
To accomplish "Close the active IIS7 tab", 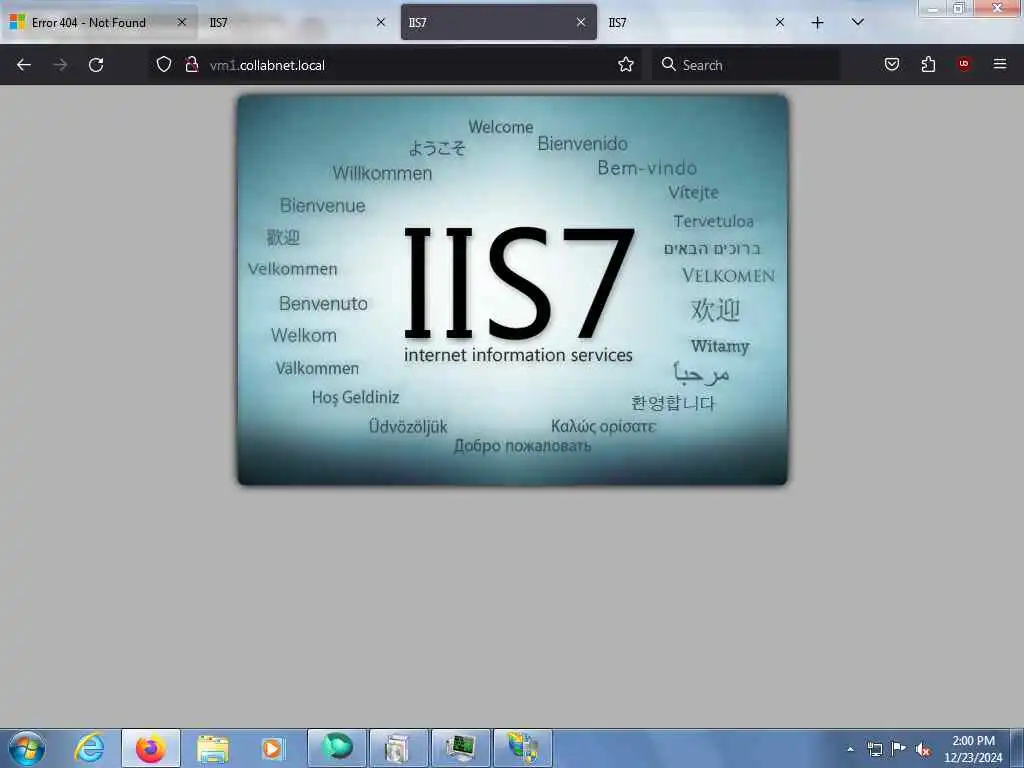I will 581,22.
